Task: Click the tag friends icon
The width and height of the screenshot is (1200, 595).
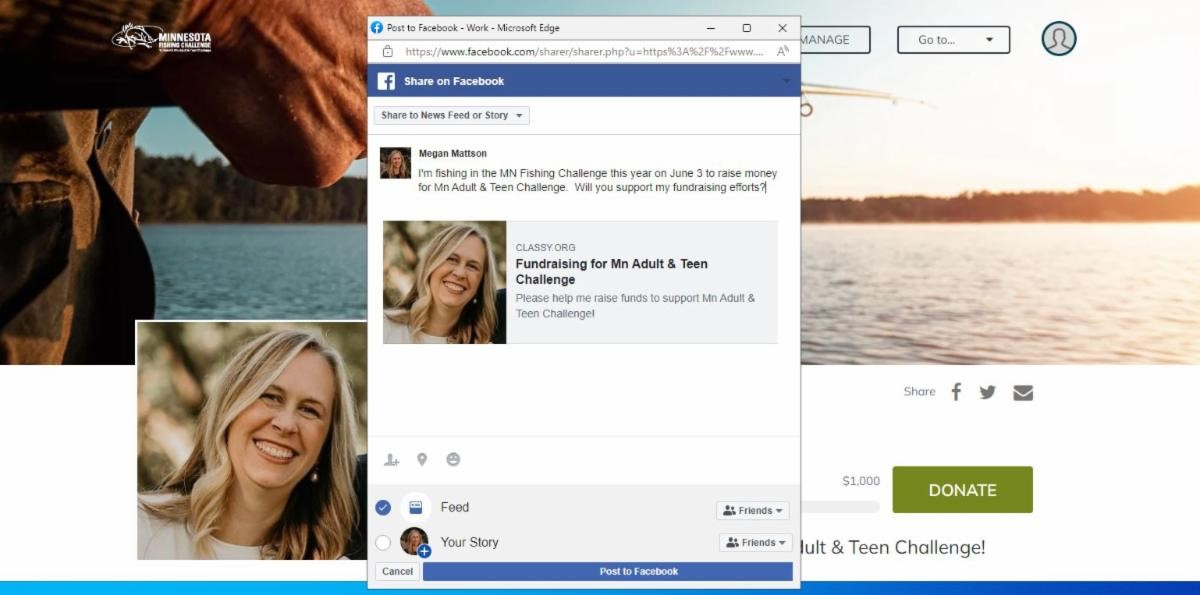Action: click(392, 460)
